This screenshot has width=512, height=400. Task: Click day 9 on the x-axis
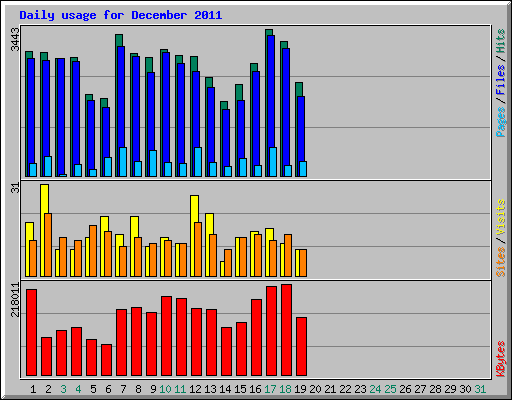coord(153,389)
